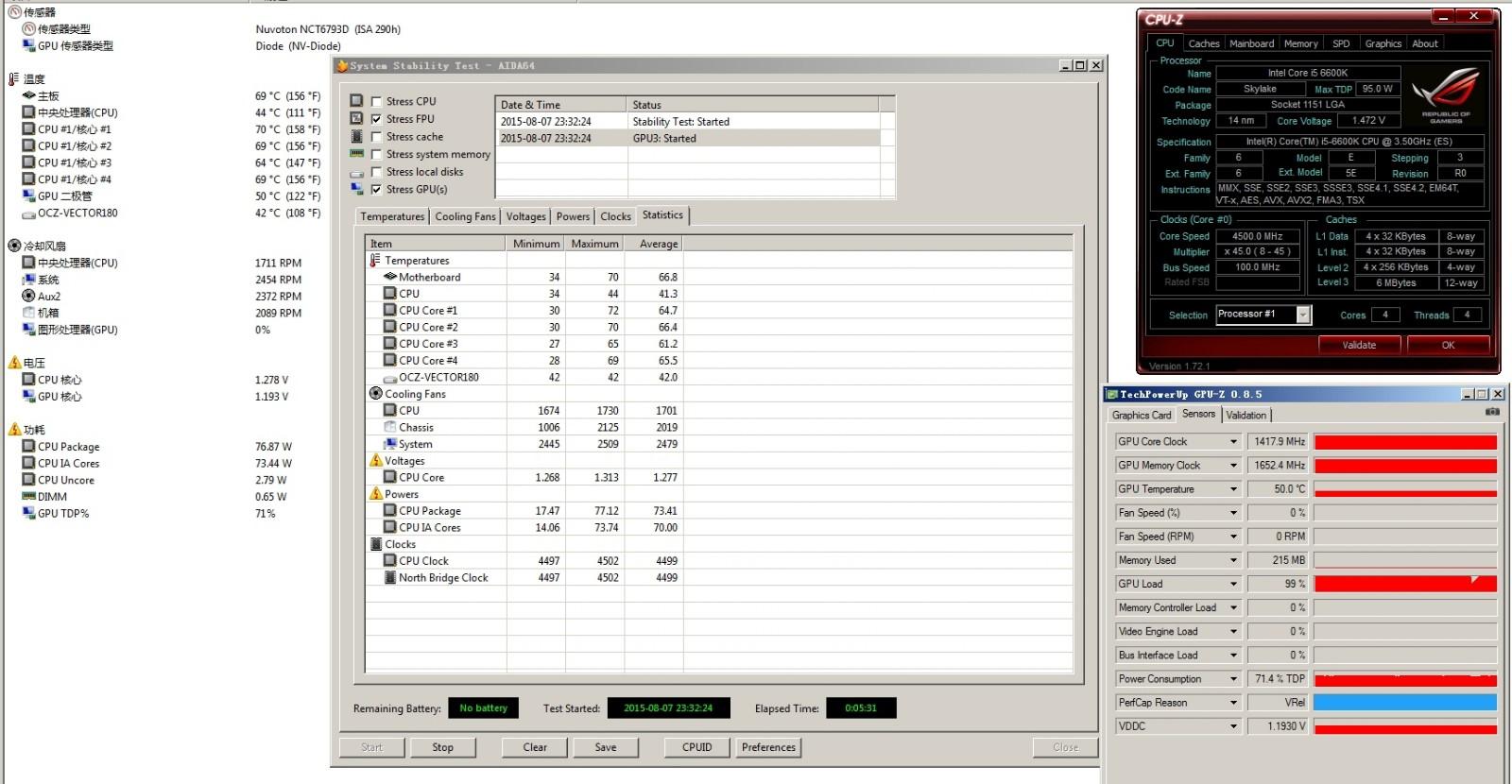Open the GPU Core Clock sensor dropdown

pos(1233,442)
